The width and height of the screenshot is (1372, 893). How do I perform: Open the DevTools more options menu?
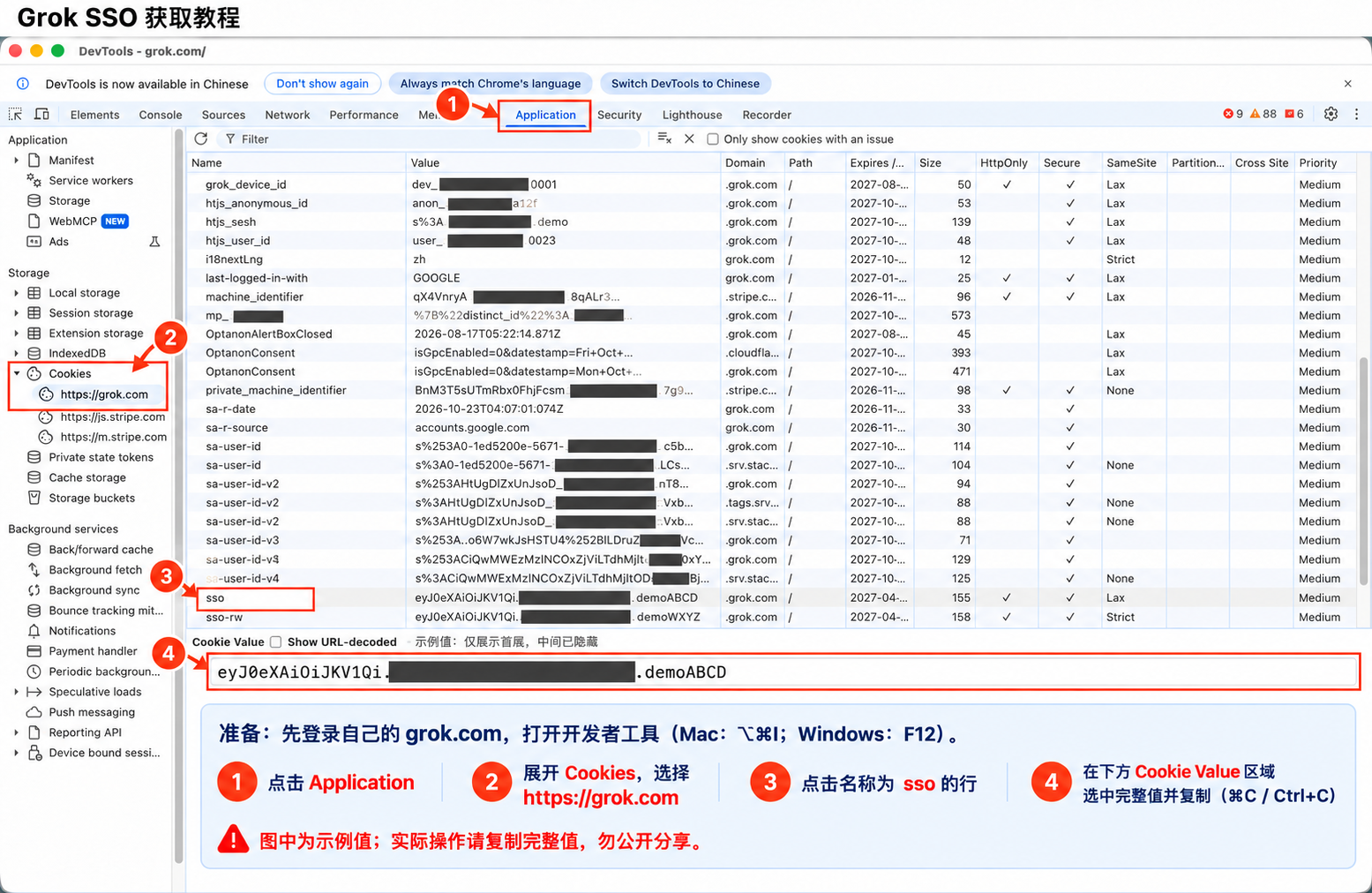point(1356,114)
